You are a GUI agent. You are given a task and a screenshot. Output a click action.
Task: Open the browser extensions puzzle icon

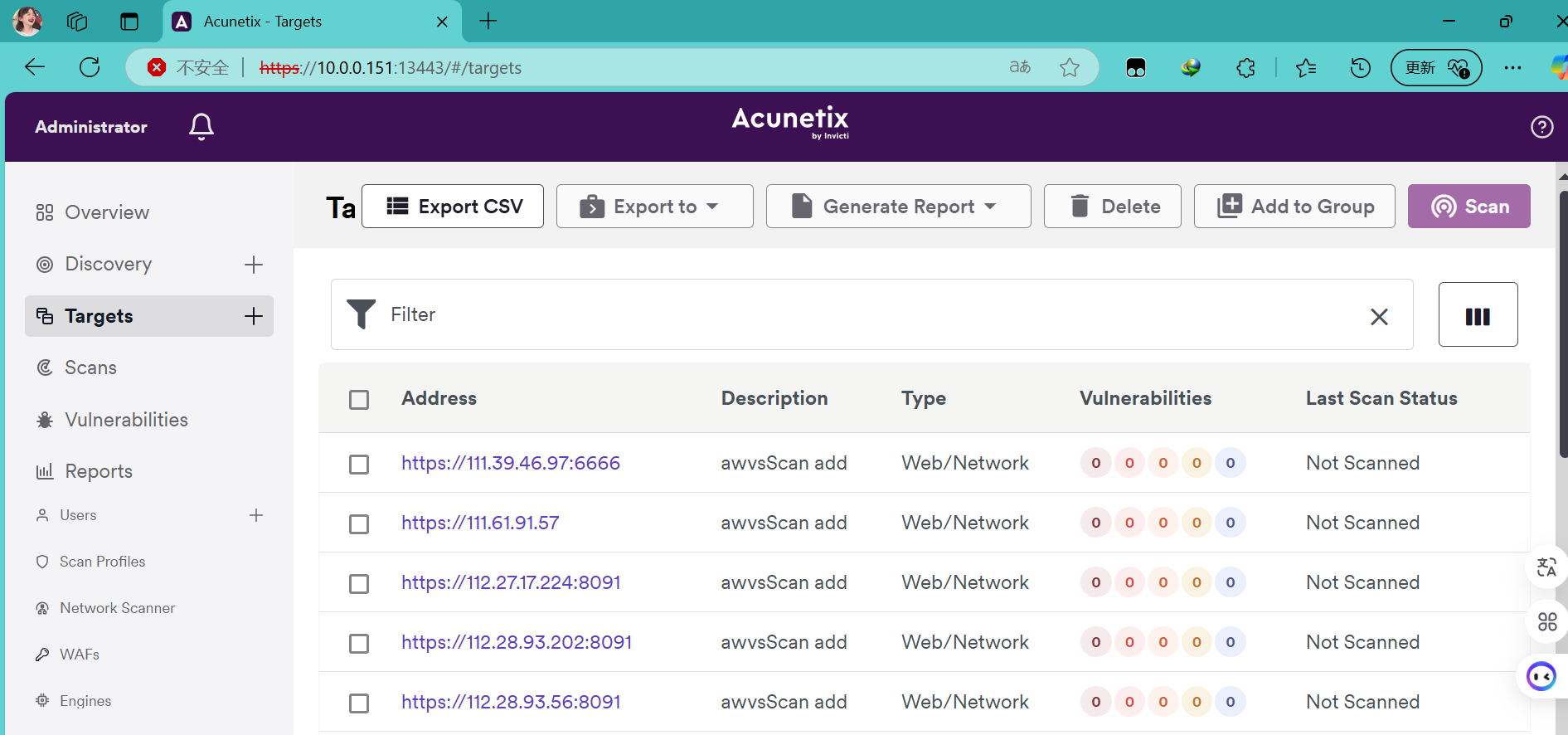(1245, 68)
